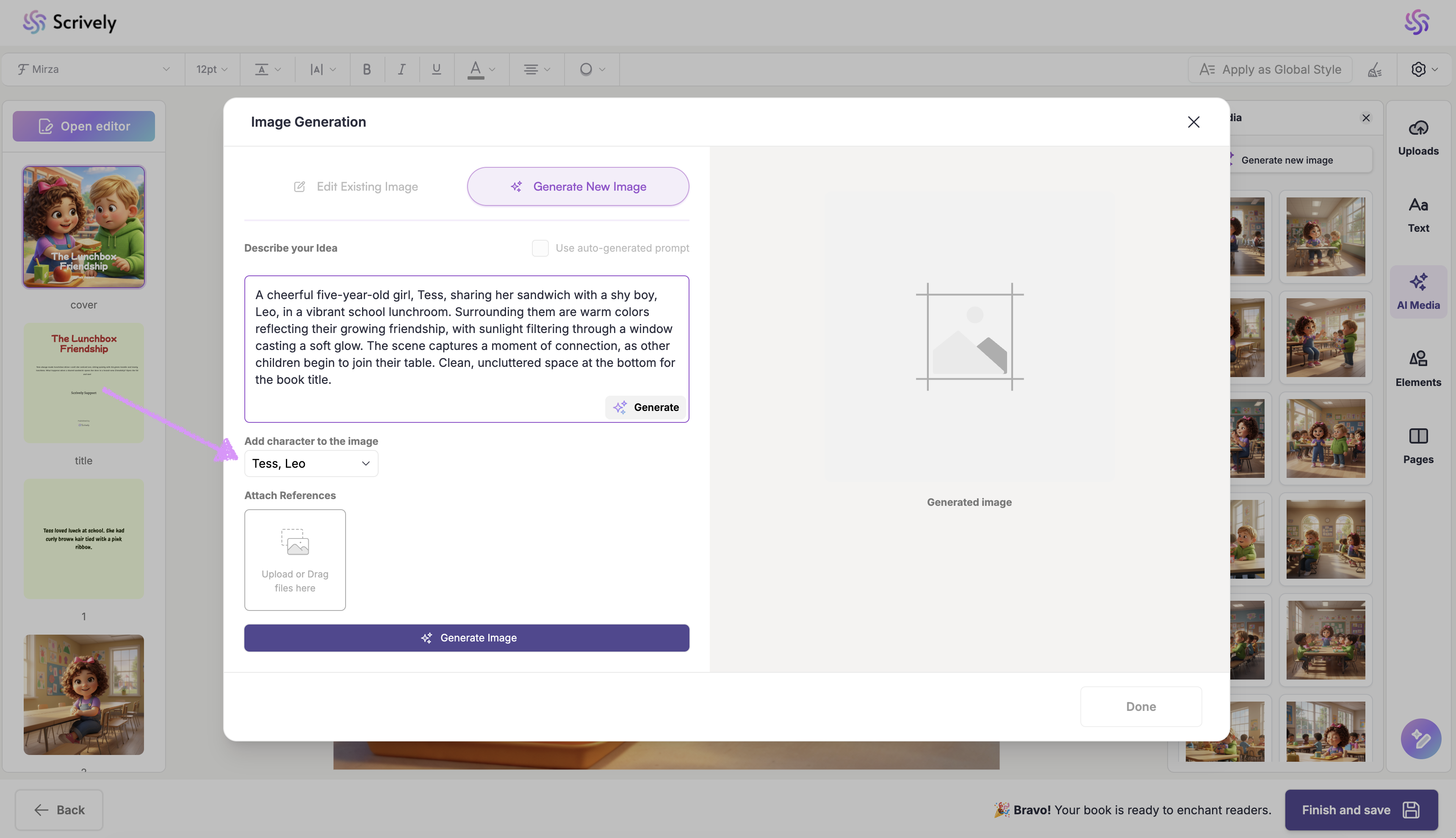Open the 12pt font size dropdown
1456x838 pixels.
[211, 69]
